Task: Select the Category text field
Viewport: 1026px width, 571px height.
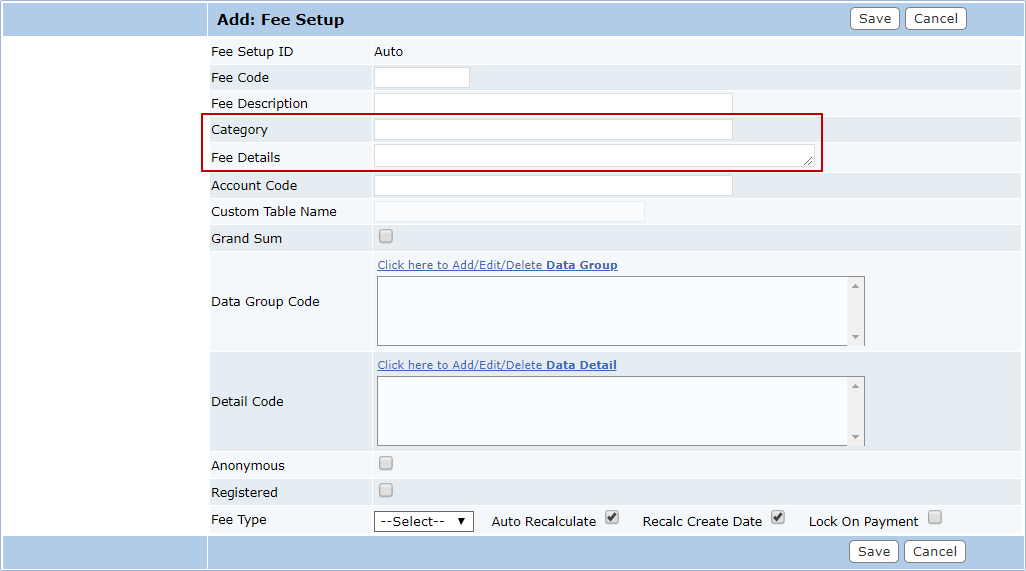Action: [553, 130]
